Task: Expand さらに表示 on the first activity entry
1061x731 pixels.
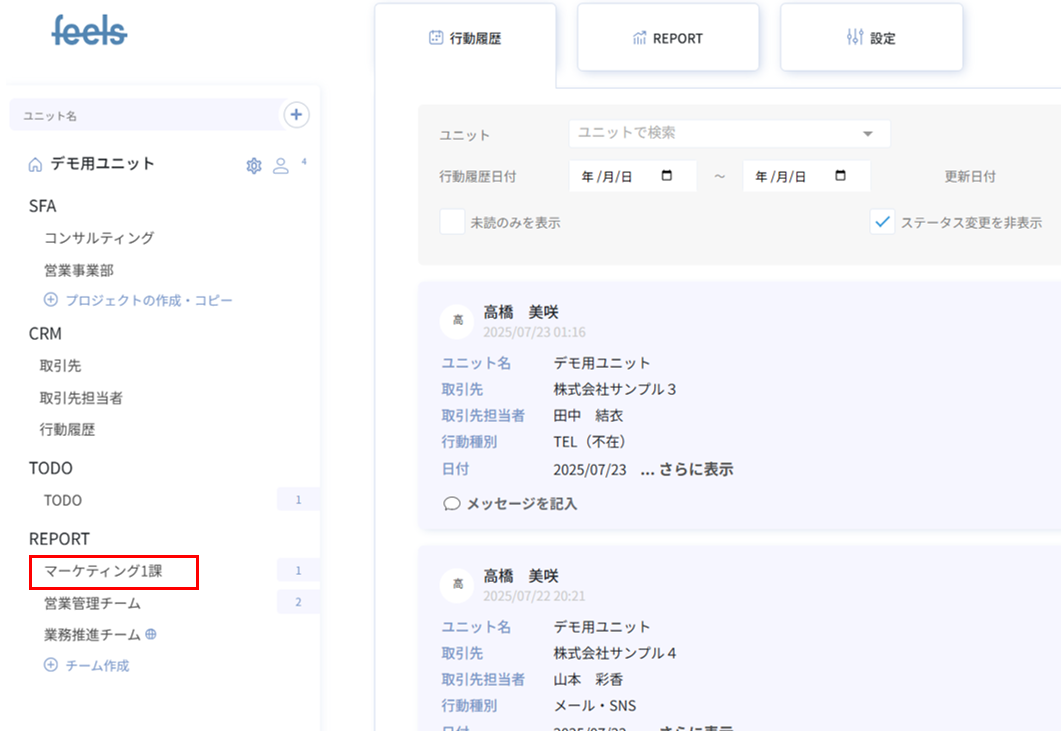Action: click(687, 469)
